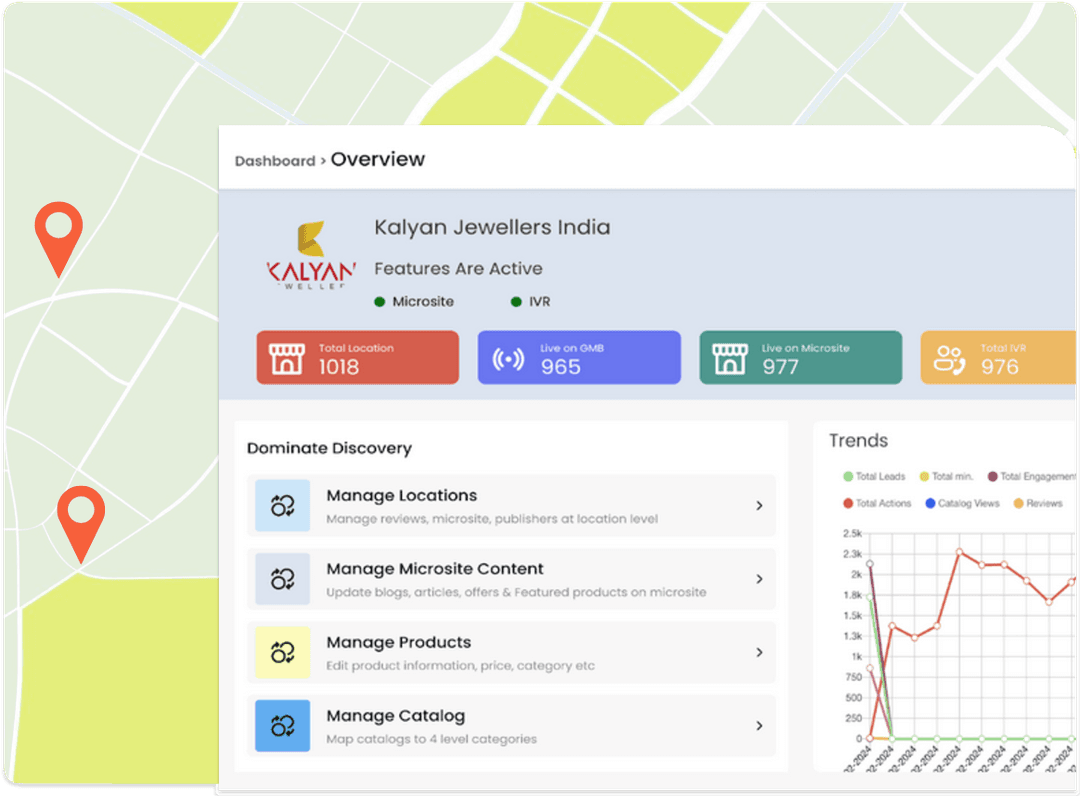Click the Overview breadcrumb title
1080x796 pixels.
(377, 159)
